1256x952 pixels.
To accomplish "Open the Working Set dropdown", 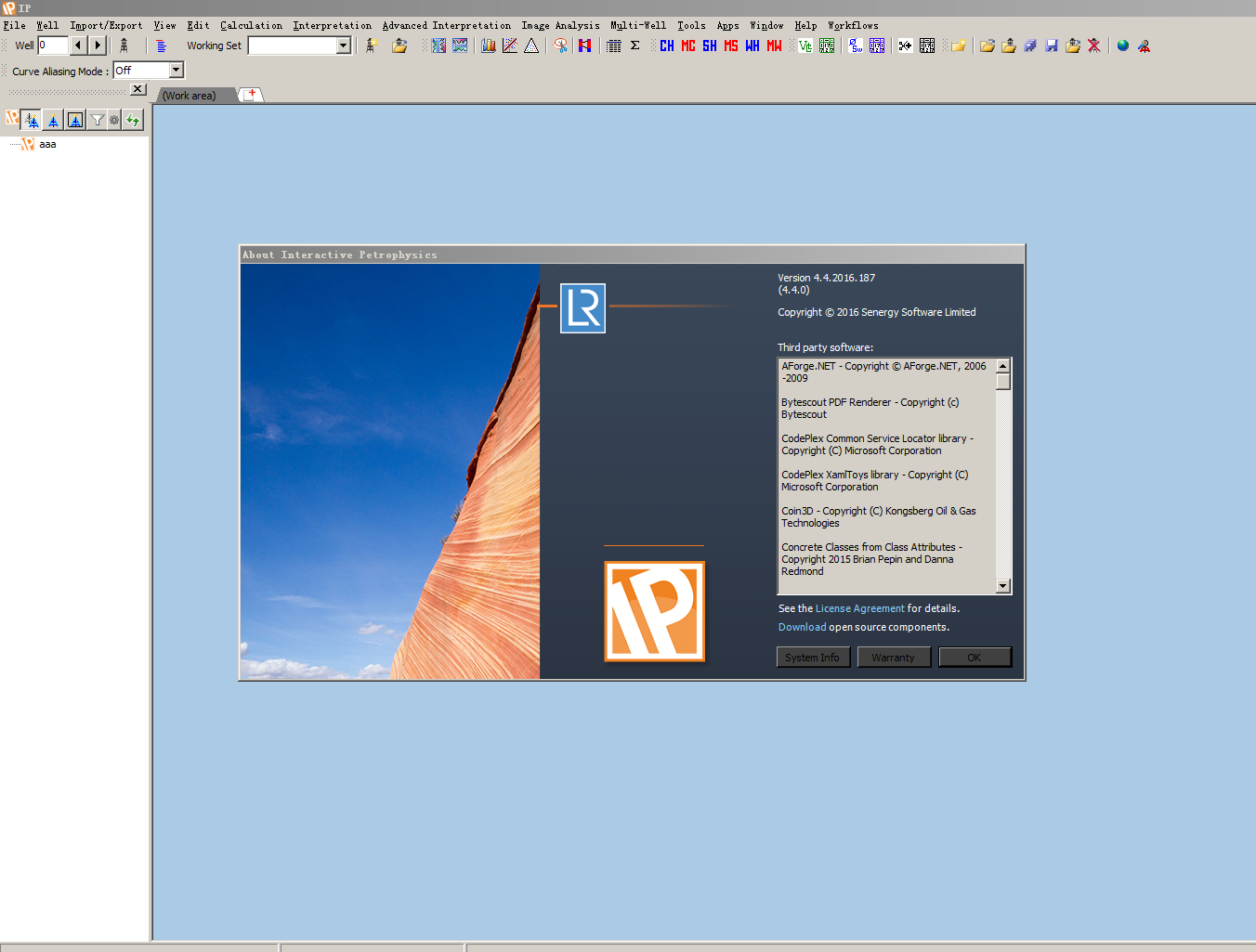I will point(343,46).
